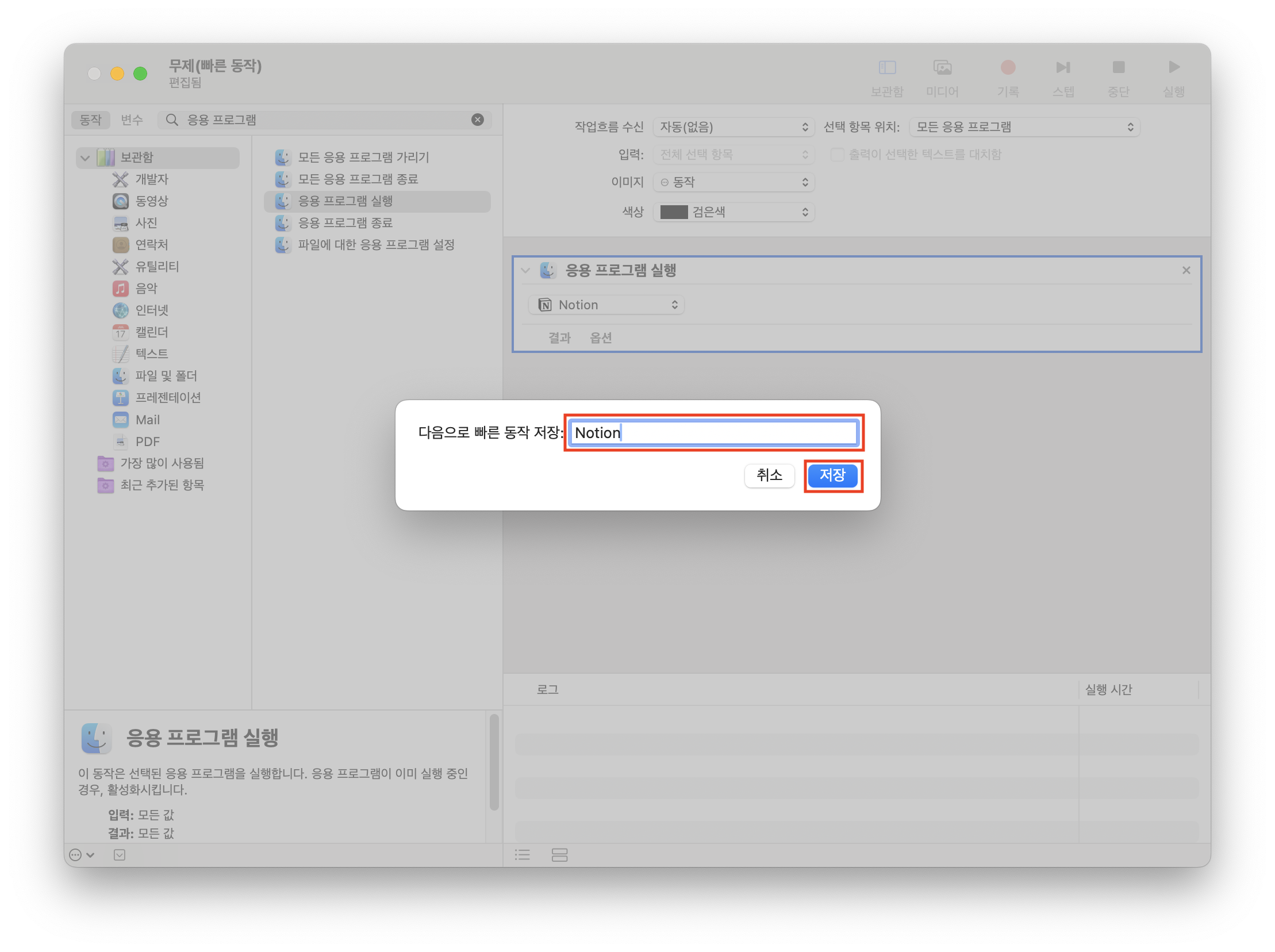Screen dimensions: 1275x952
Task: Click the 스텝 step toolbar icon
Action: (1063, 68)
